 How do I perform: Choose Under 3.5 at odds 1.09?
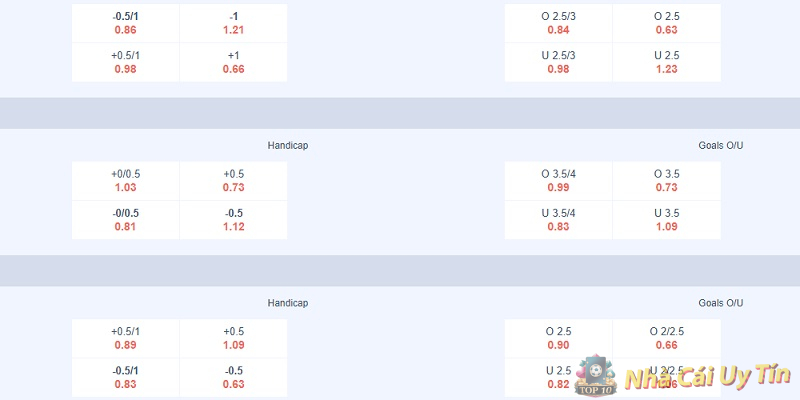(x=666, y=220)
